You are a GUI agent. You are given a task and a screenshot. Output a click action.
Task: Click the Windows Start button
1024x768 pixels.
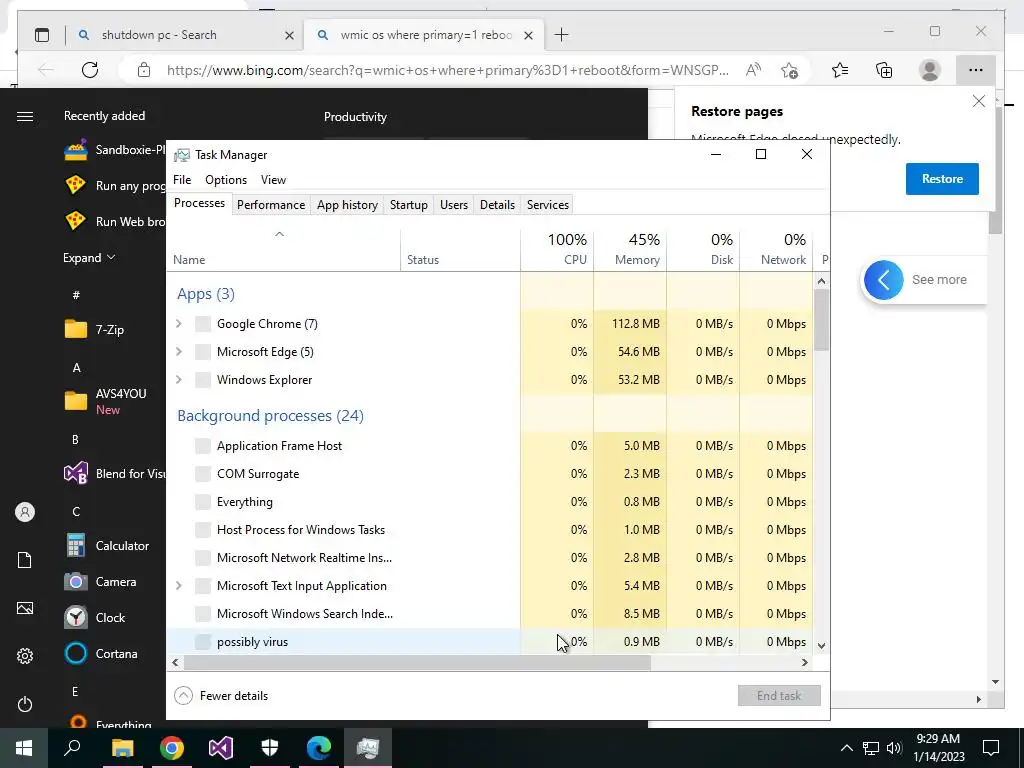(x=24, y=748)
